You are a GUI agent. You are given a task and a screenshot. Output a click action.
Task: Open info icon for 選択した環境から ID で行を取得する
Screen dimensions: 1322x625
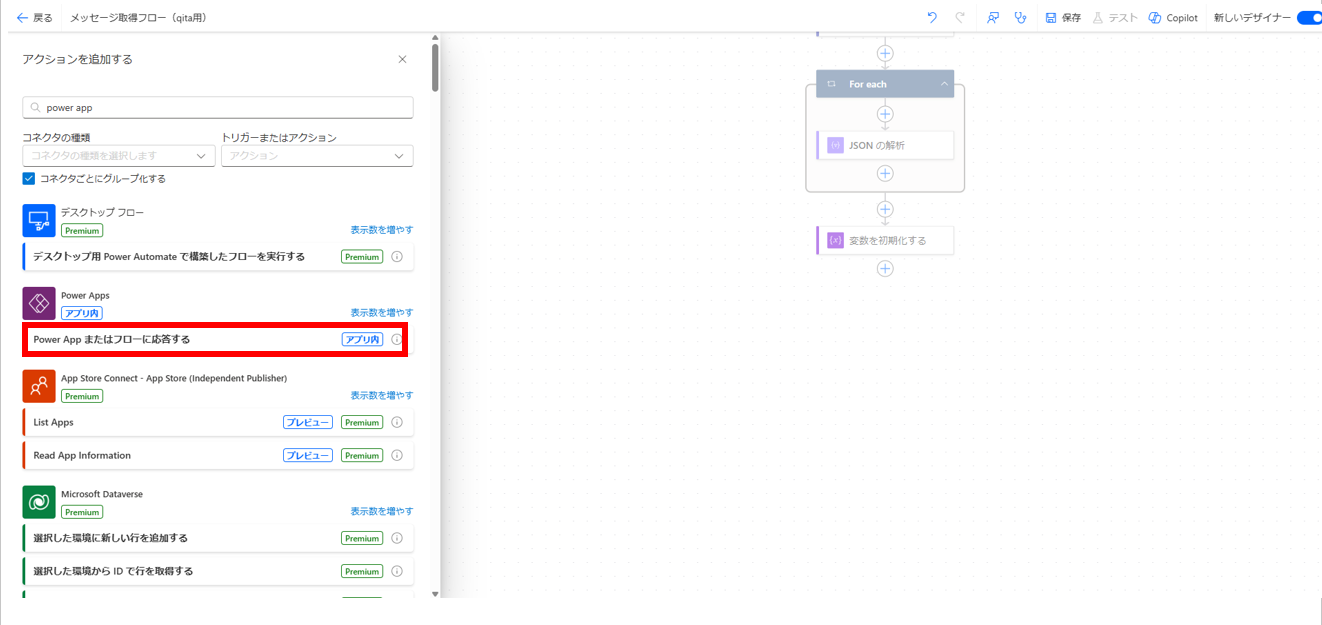[x=397, y=571]
